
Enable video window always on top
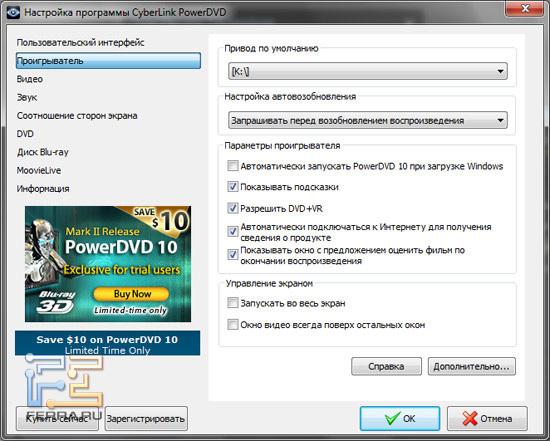coord(233,325)
